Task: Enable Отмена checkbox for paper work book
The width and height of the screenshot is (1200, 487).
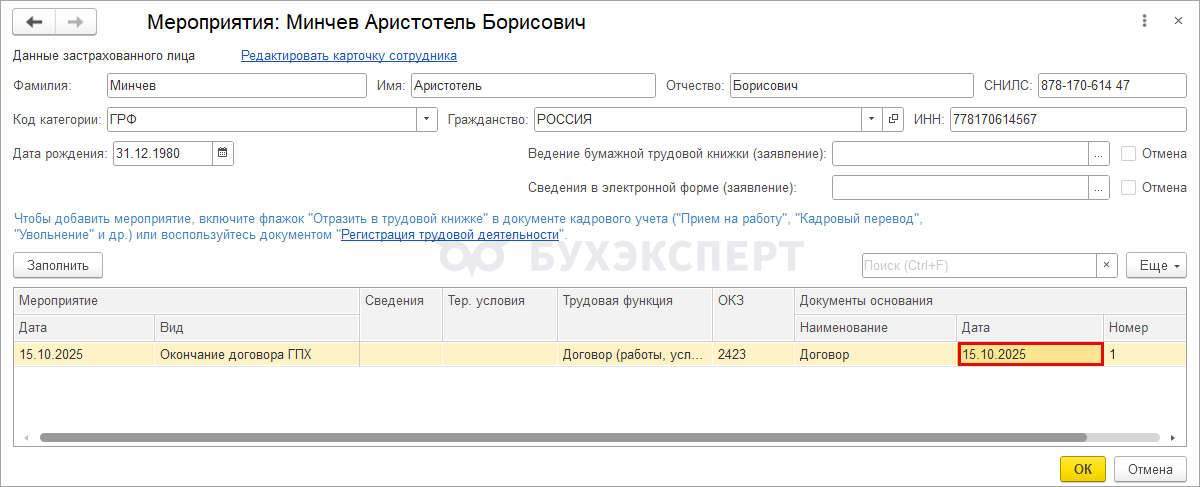Action: (1128, 154)
